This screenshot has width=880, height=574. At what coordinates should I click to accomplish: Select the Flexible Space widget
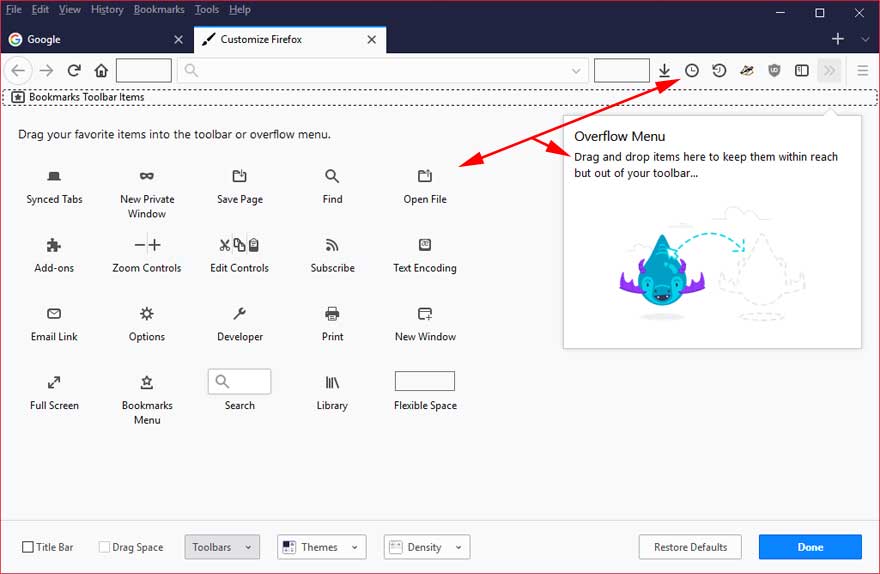coord(425,381)
